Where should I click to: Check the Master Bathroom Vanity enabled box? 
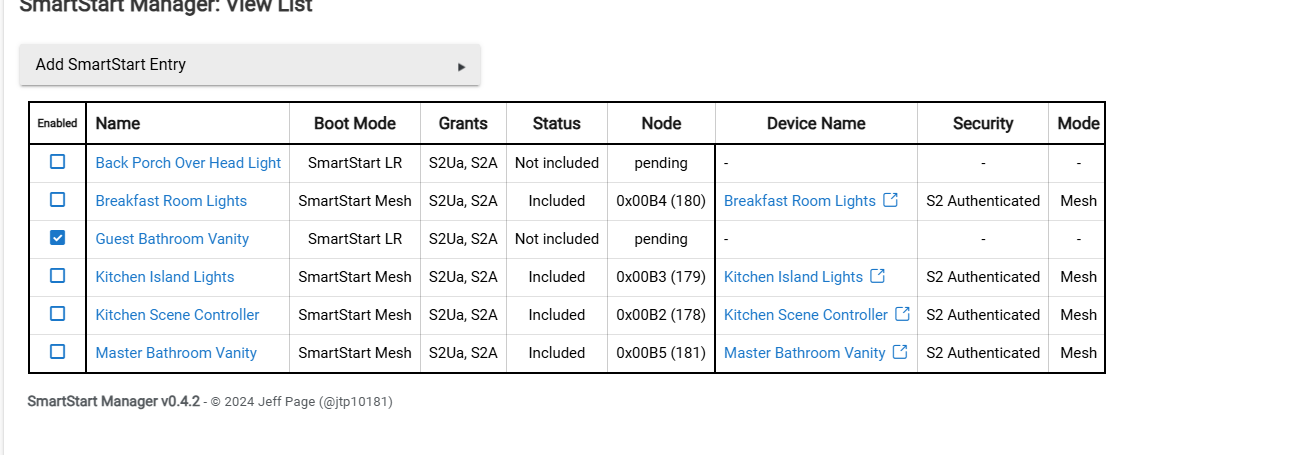(x=57, y=351)
